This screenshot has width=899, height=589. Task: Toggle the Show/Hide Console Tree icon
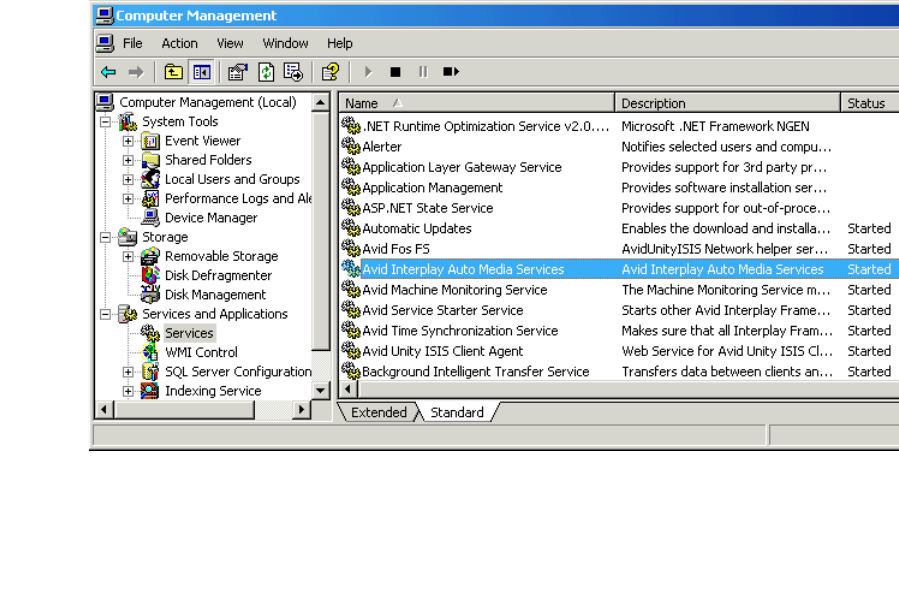(x=202, y=72)
